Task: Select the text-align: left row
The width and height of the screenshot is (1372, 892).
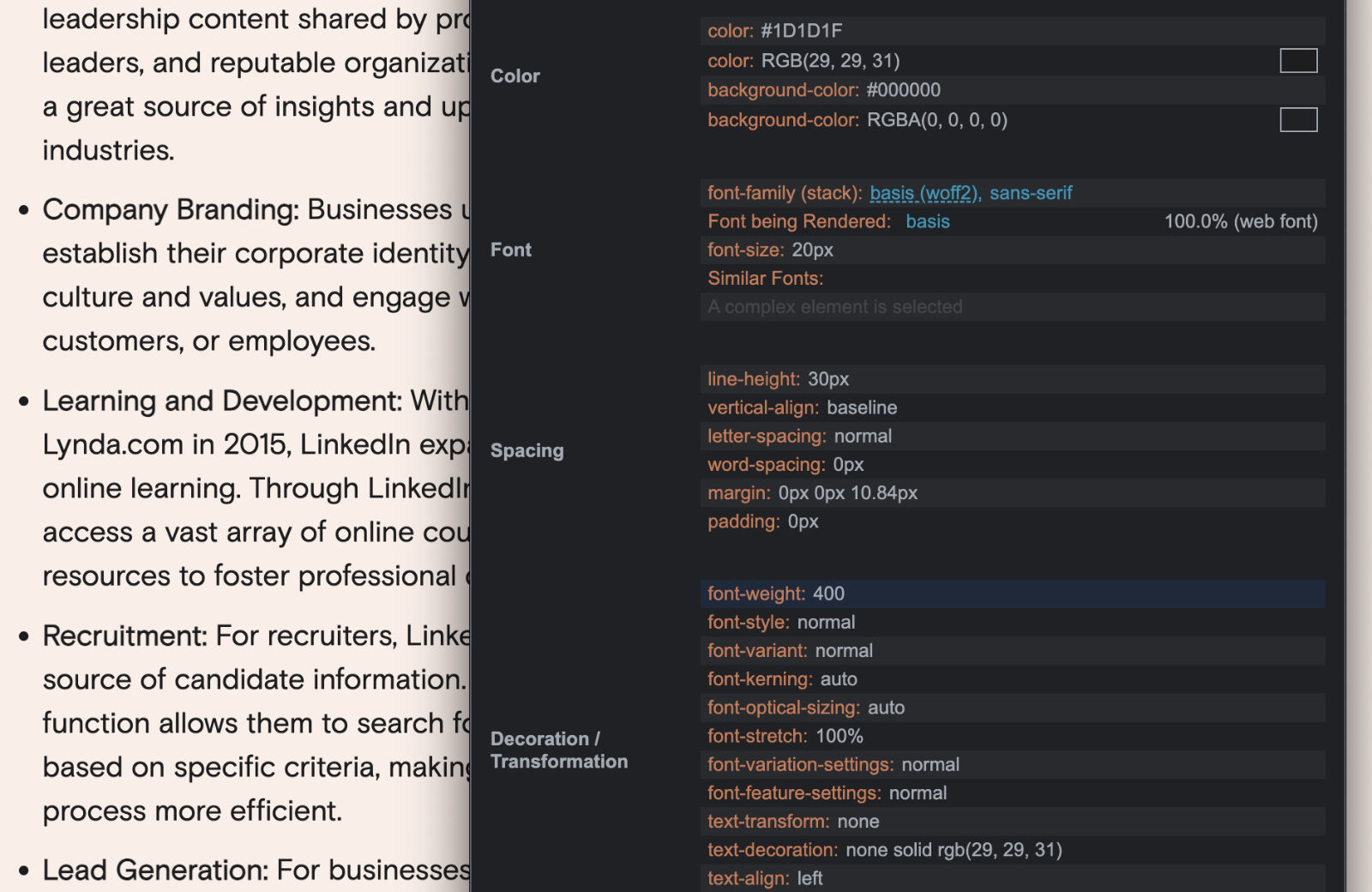Action: coord(1013,878)
